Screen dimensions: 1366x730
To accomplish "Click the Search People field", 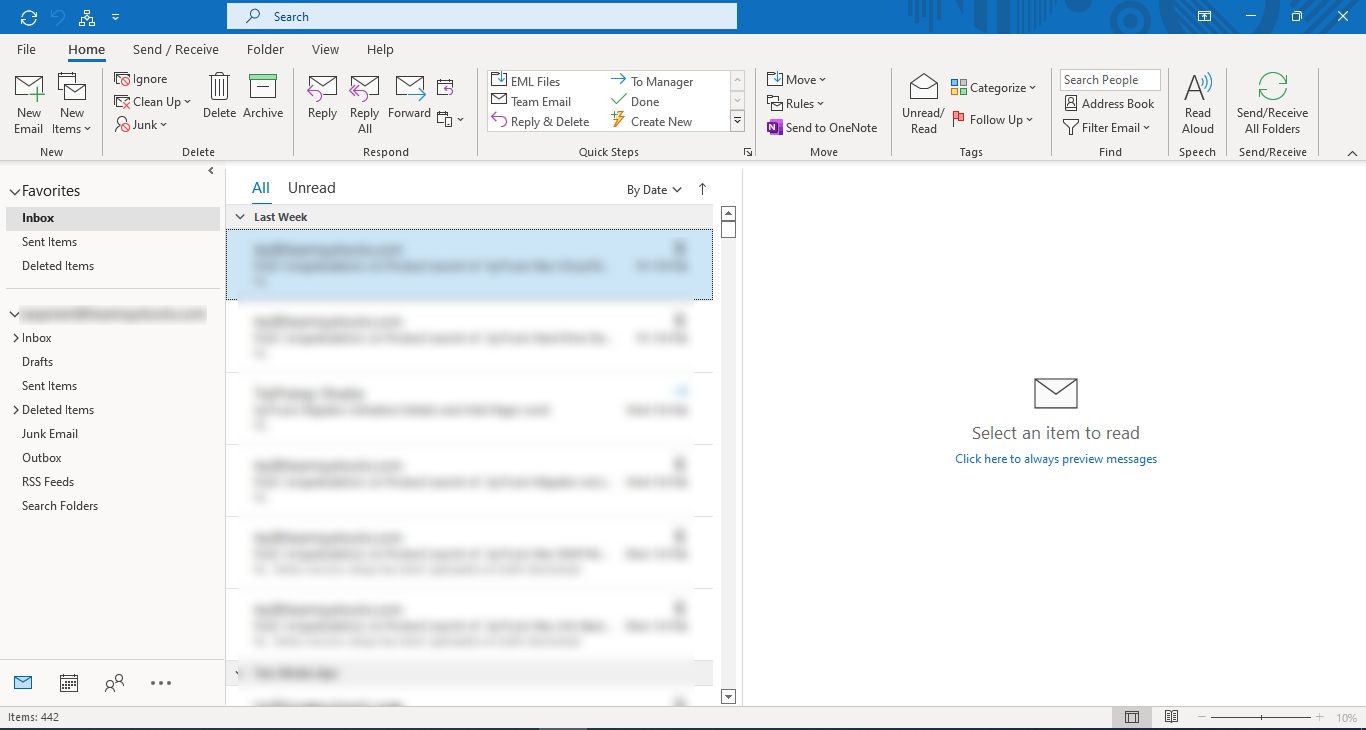I will pyautogui.click(x=1110, y=80).
